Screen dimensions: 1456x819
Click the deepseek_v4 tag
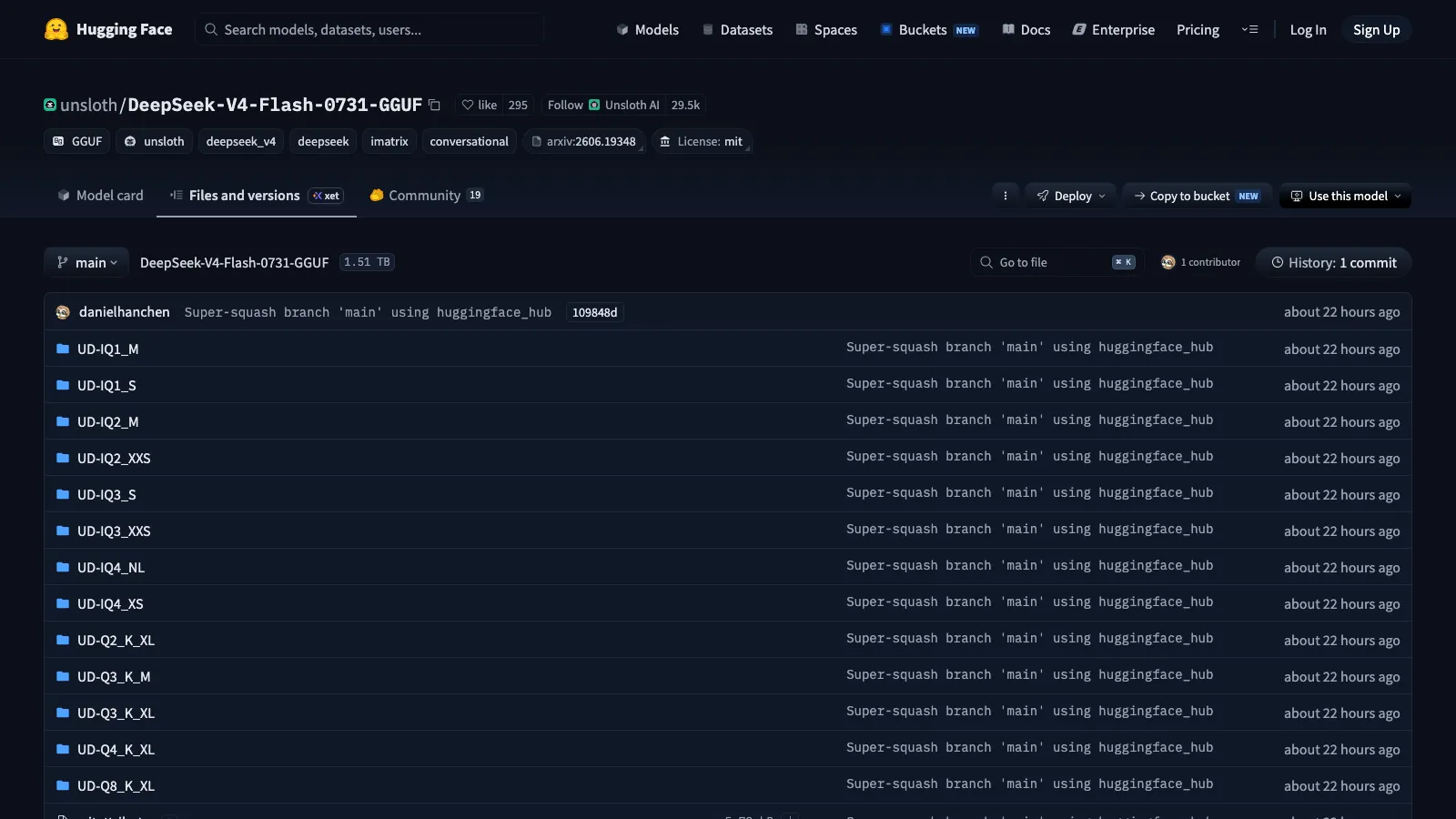pos(240,141)
